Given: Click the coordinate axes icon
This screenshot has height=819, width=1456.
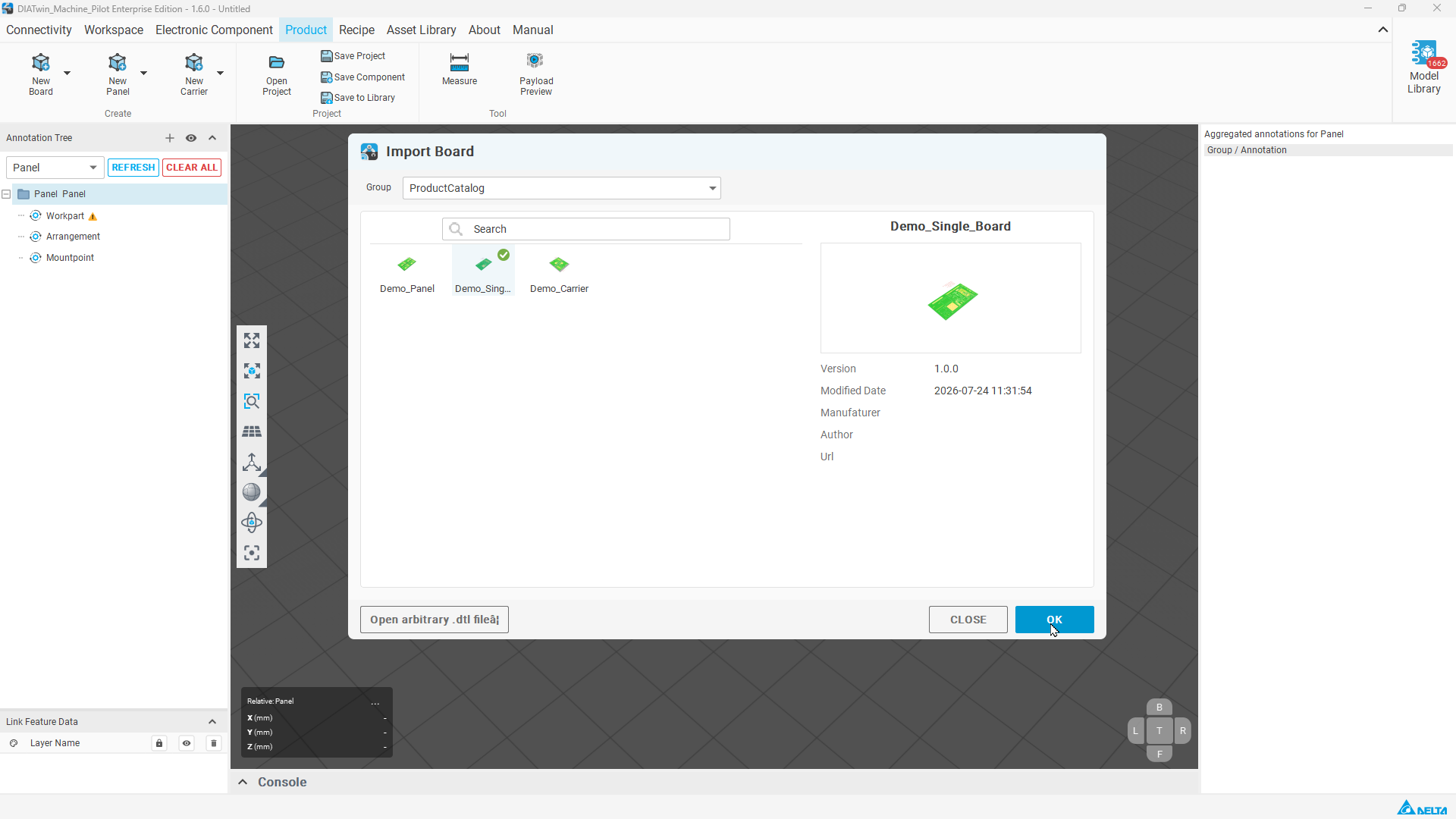Looking at the screenshot, I should [x=252, y=462].
